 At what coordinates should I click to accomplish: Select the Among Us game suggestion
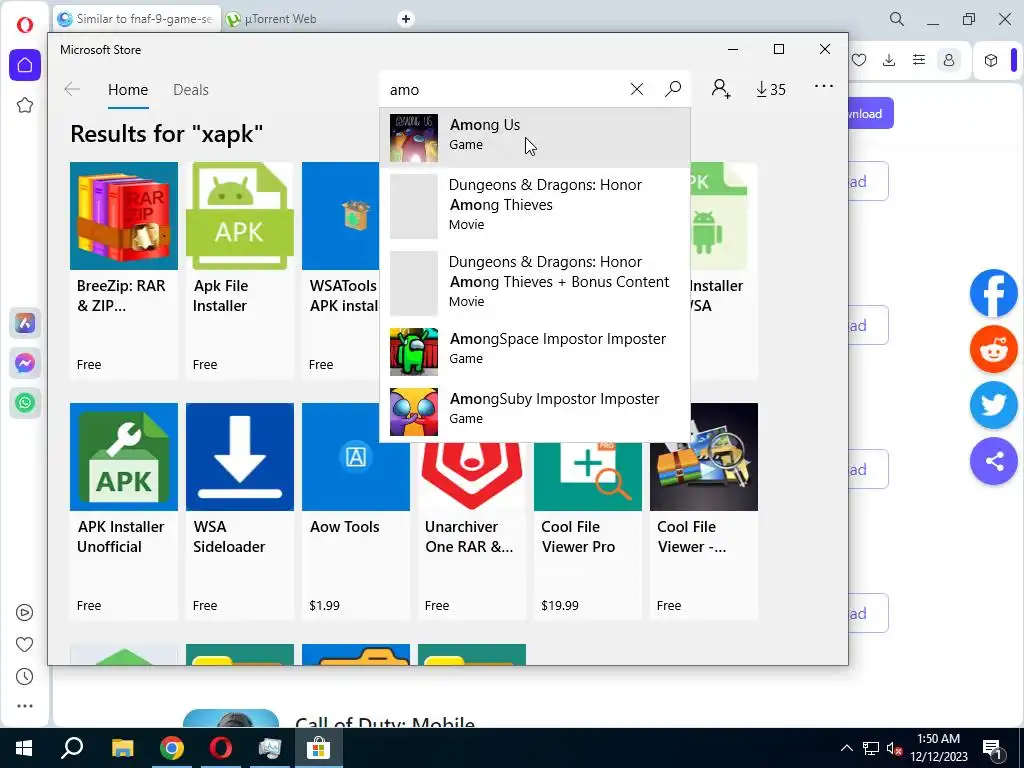point(534,137)
